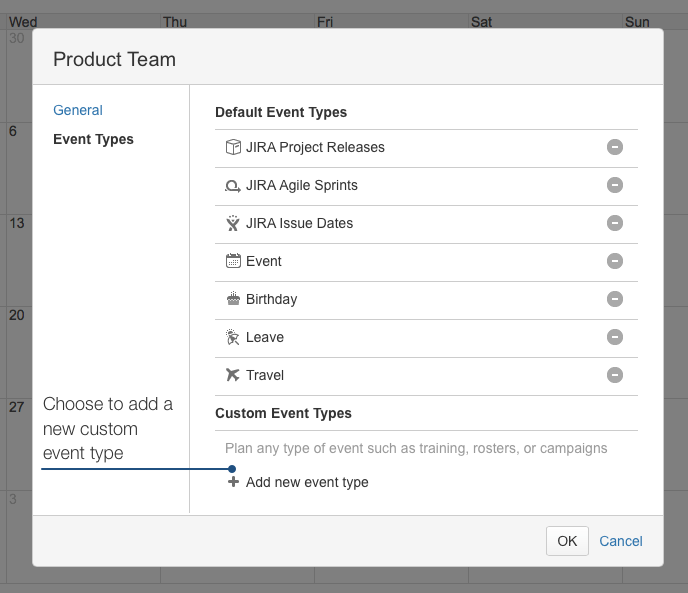Disable the Travel event type

coord(615,375)
